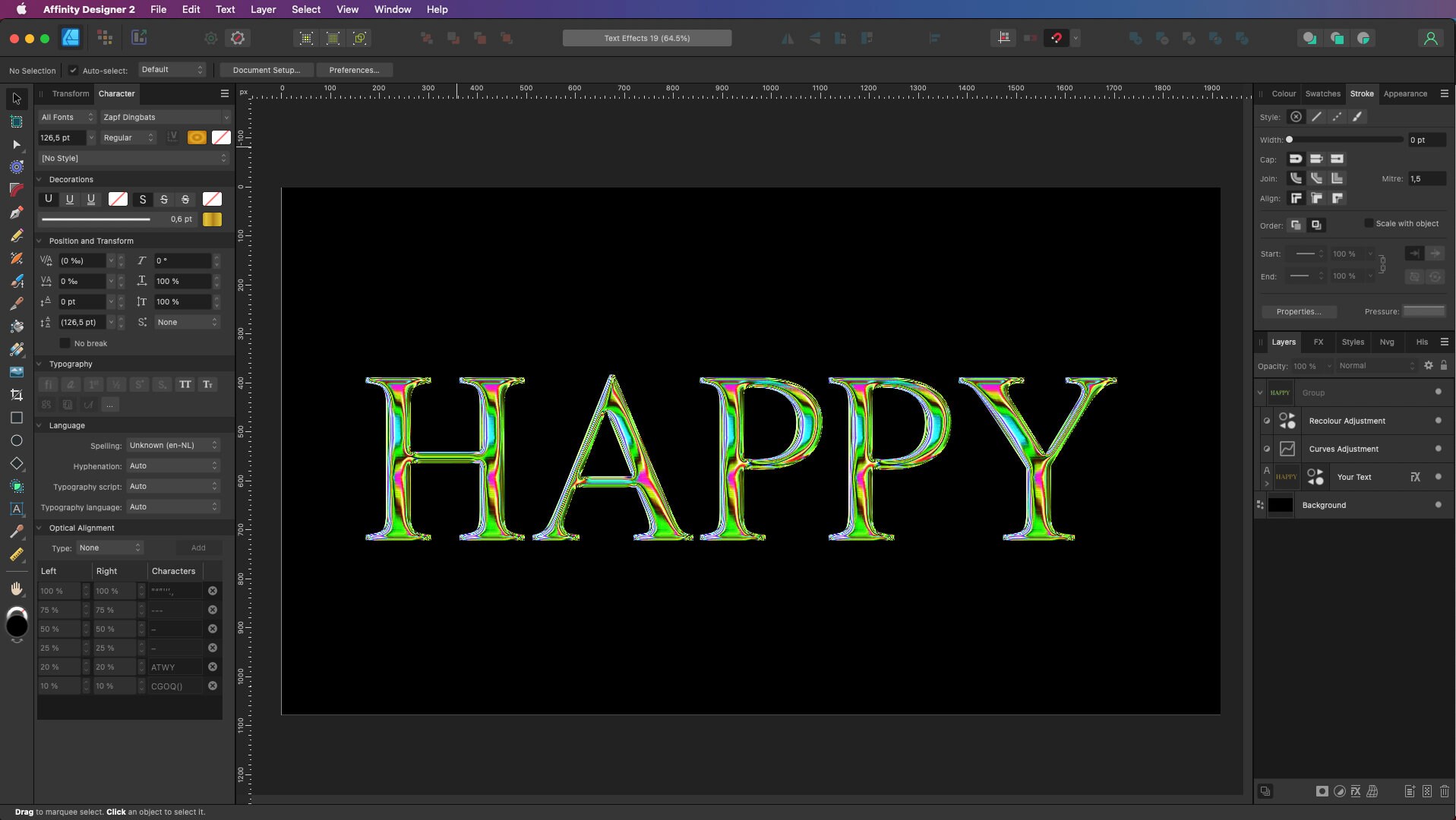1456x820 pixels.
Task: Hide the Background layer
Action: [1438, 505]
